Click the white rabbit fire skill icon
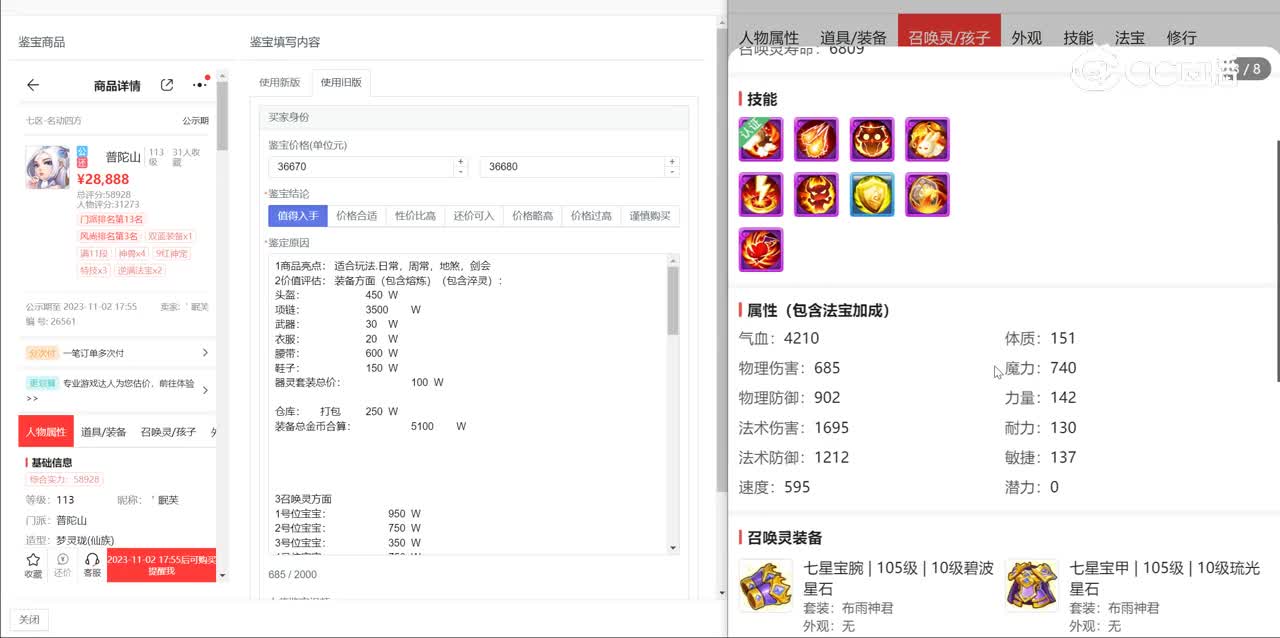1280x638 pixels. pos(927,139)
